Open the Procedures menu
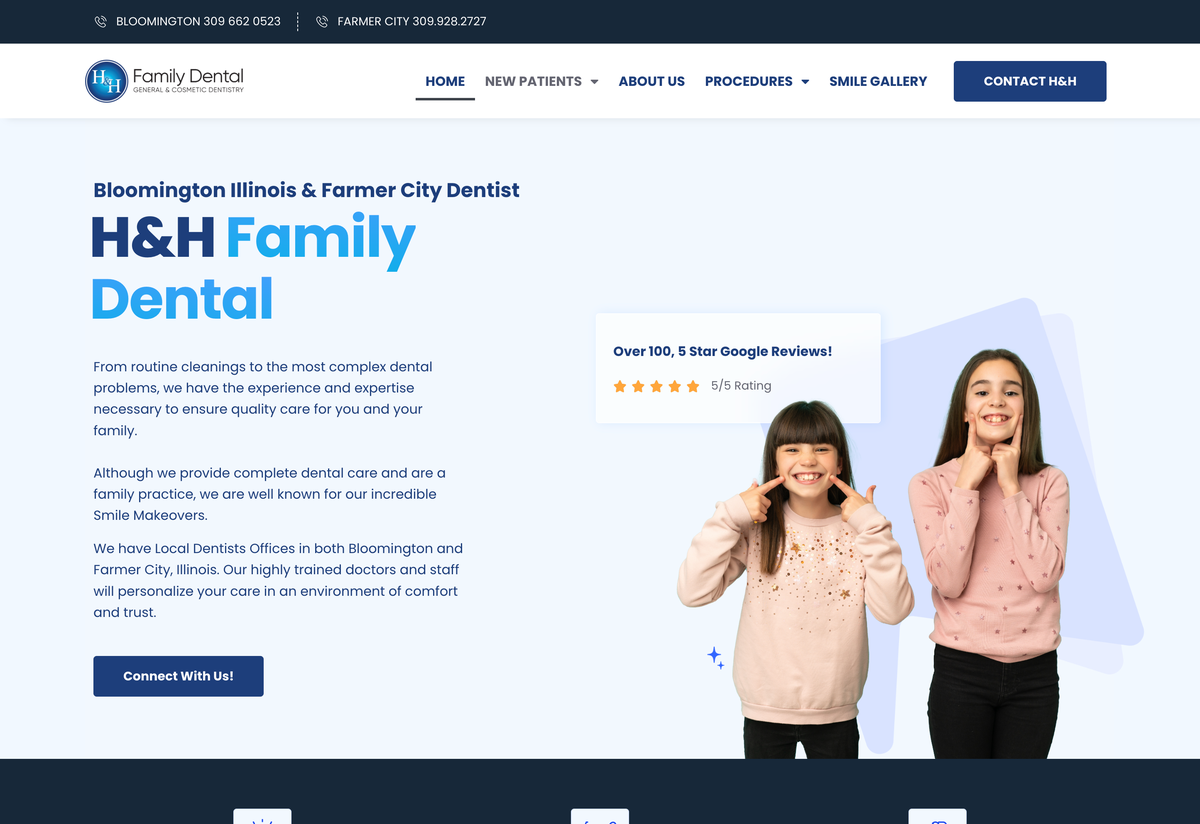 (x=749, y=81)
